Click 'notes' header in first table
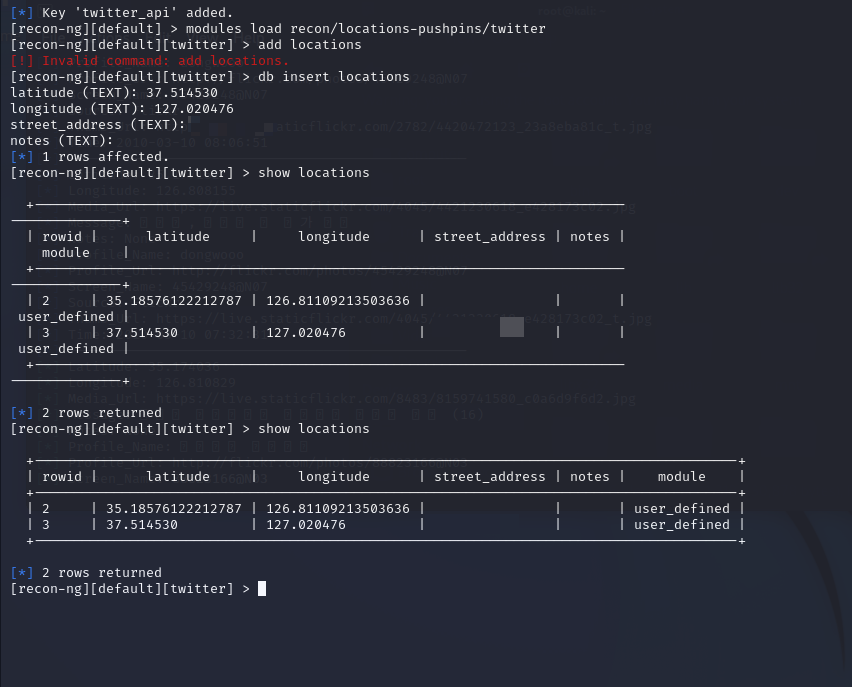Screen dimensions: 852x687 590,237
